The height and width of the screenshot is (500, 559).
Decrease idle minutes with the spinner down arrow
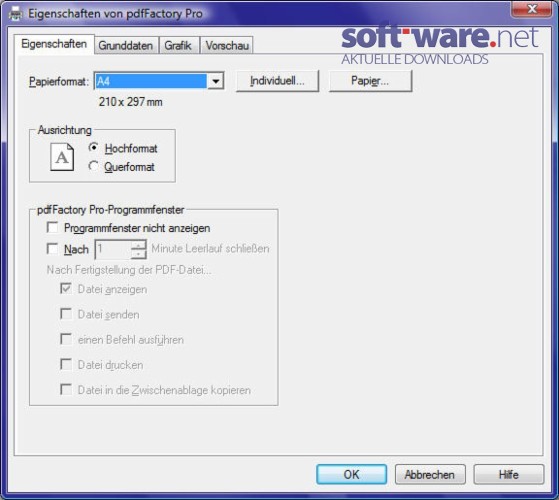[x=138, y=254]
